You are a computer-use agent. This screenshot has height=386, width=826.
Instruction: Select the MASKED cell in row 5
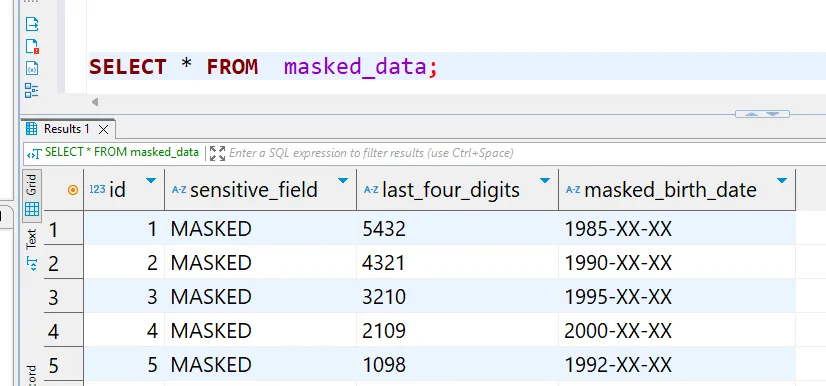click(x=261, y=364)
